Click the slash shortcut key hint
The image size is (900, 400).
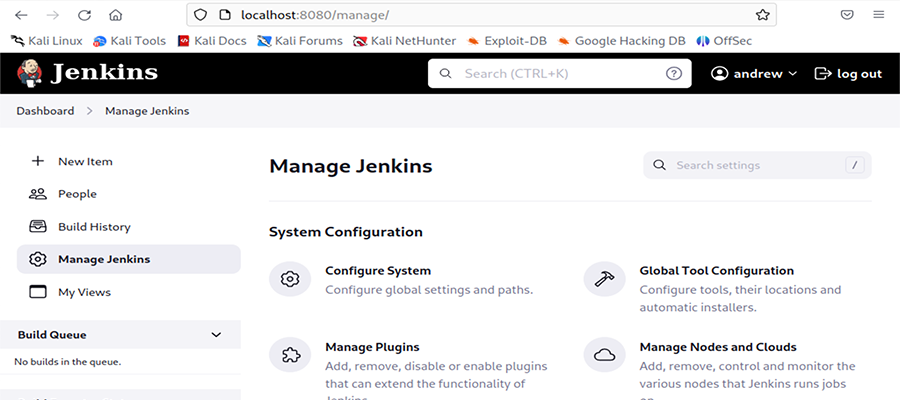click(855, 165)
